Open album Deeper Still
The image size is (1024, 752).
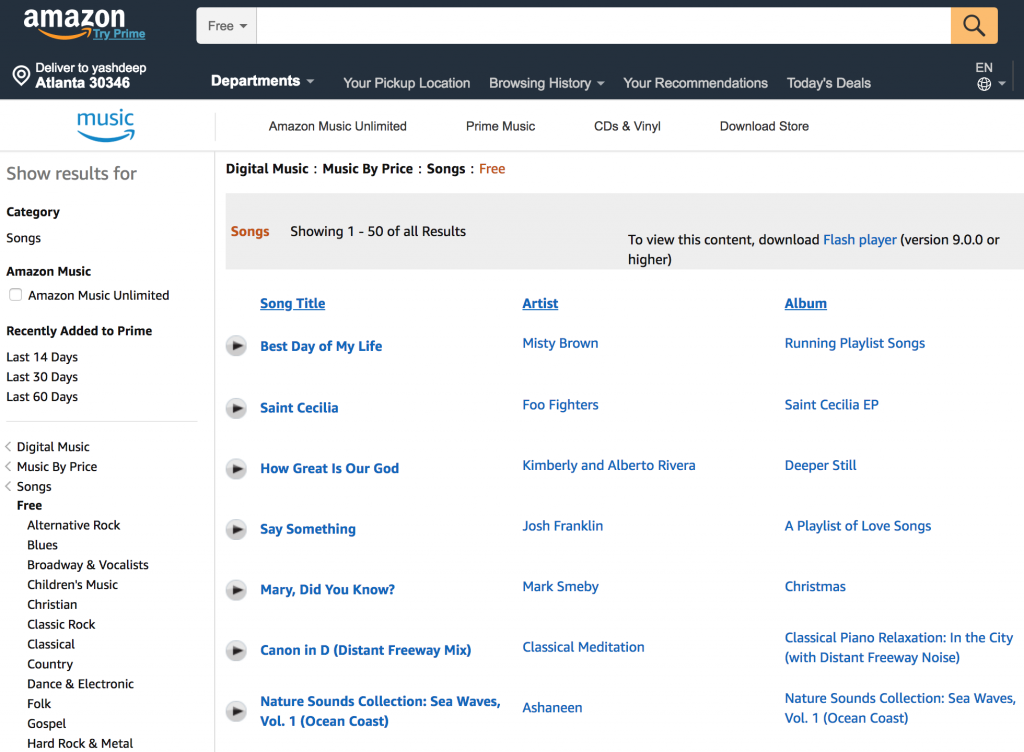[820, 465]
